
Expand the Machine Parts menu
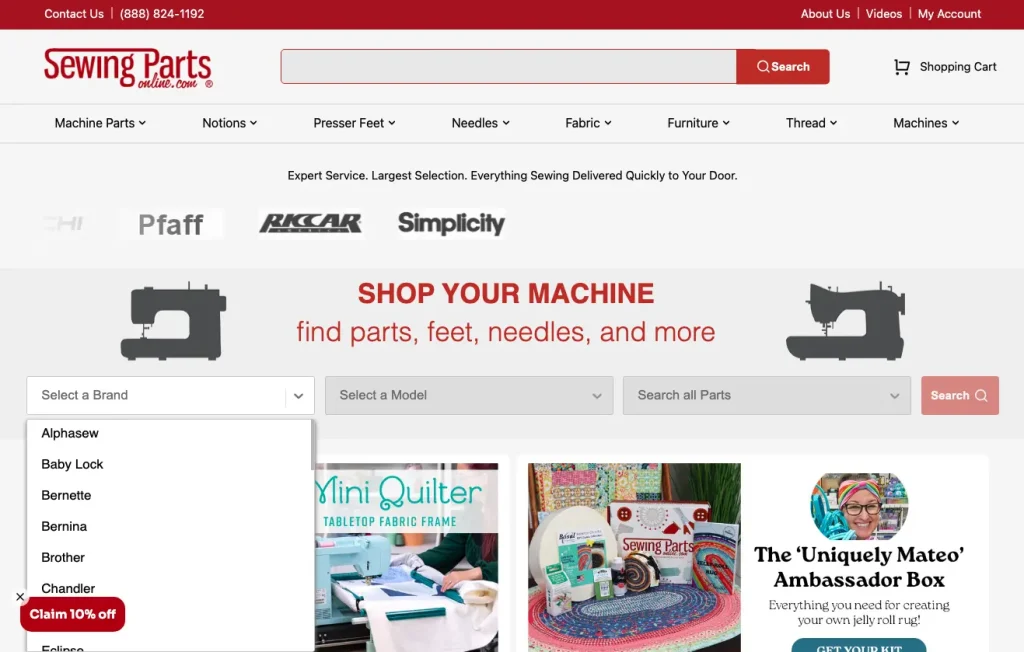(100, 123)
